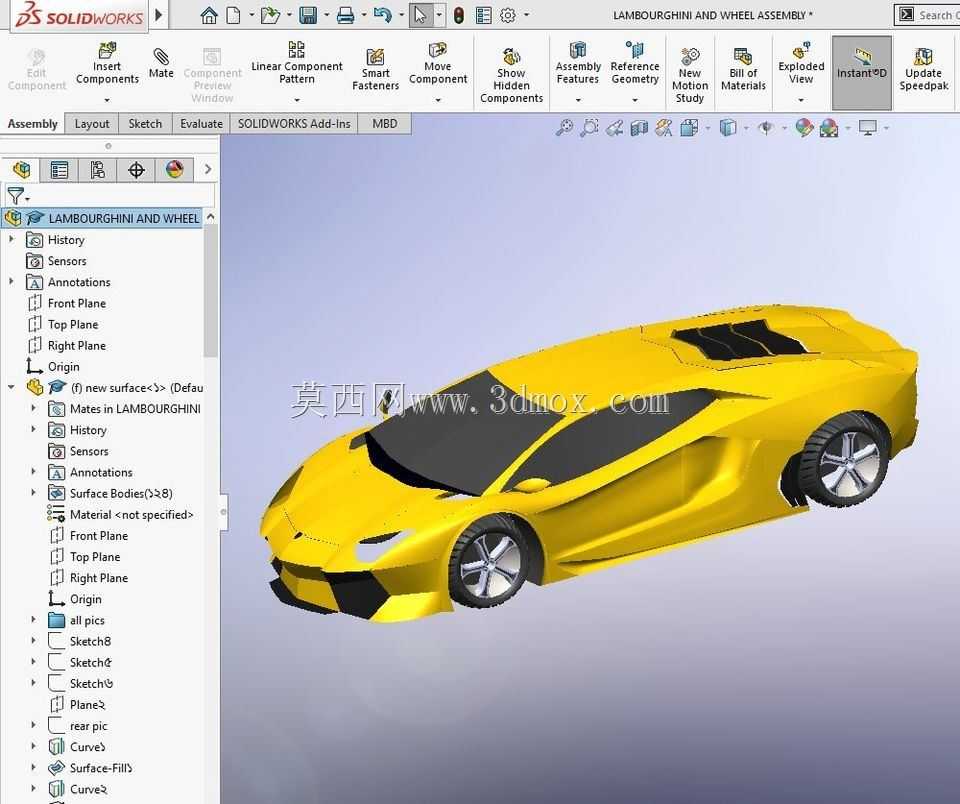Screen dimensions: 960x804
Task: Click the Search input field
Action: click(x=937, y=15)
